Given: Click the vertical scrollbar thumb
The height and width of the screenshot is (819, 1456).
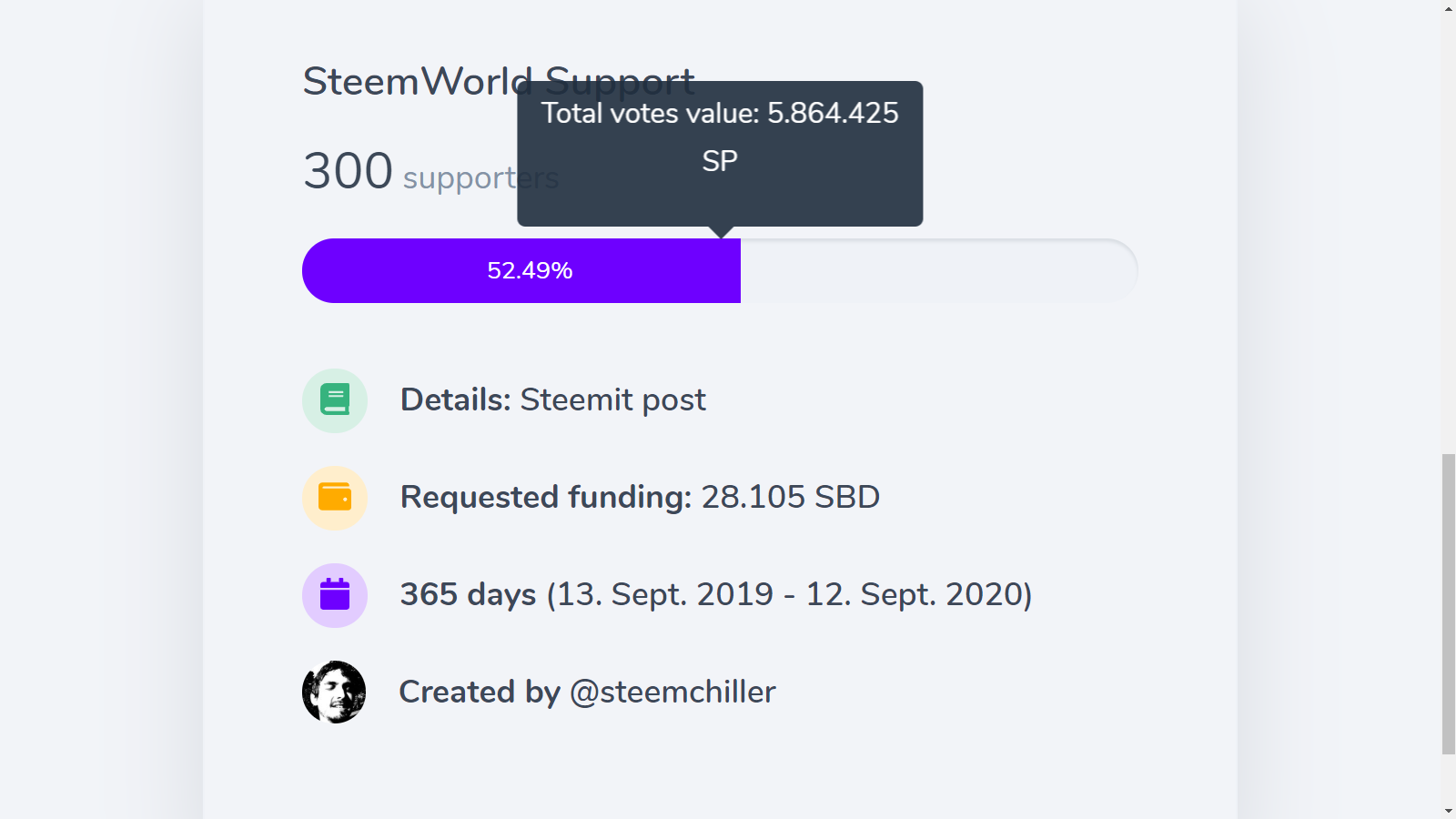Looking at the screenshot, I should point(1449,604).
